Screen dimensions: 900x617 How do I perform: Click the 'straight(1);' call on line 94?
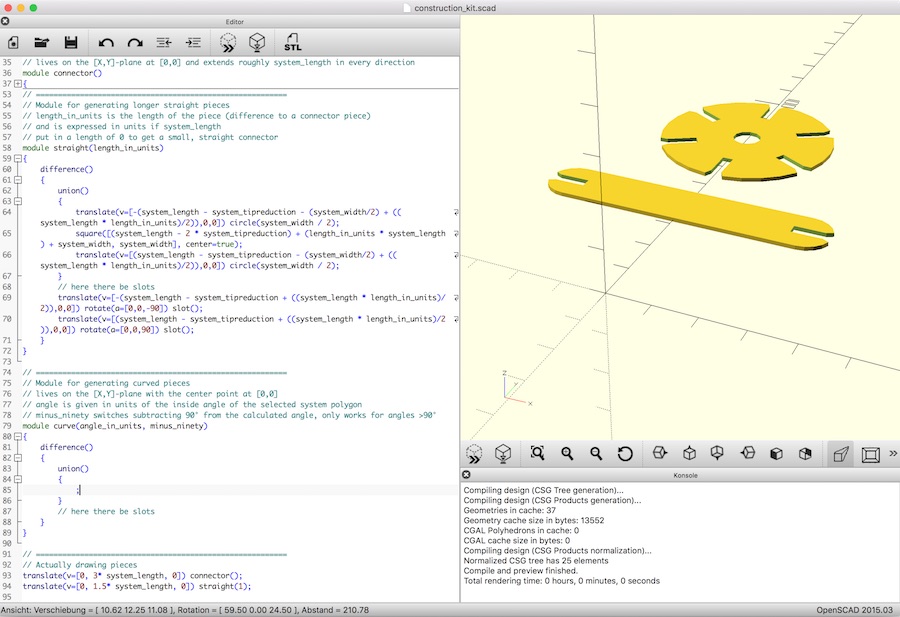[224, 586]
